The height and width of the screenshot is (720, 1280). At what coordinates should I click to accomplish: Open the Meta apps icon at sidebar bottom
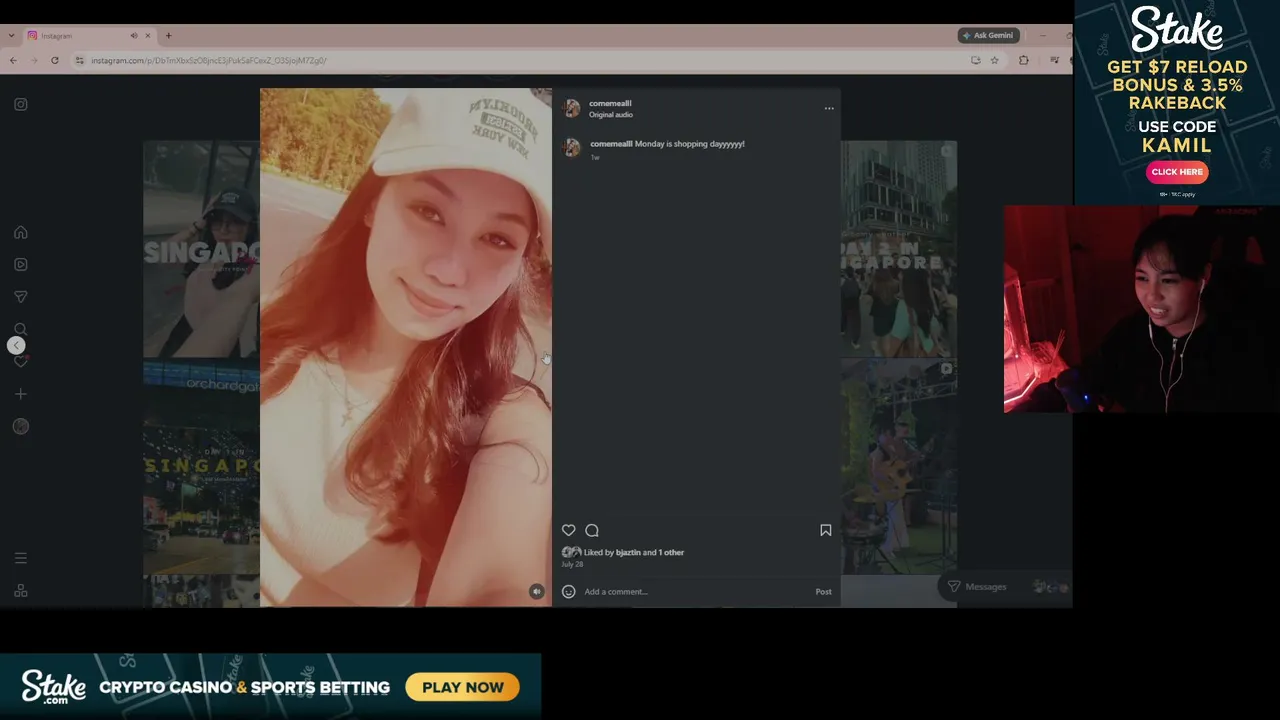click(x=21, y=591)
